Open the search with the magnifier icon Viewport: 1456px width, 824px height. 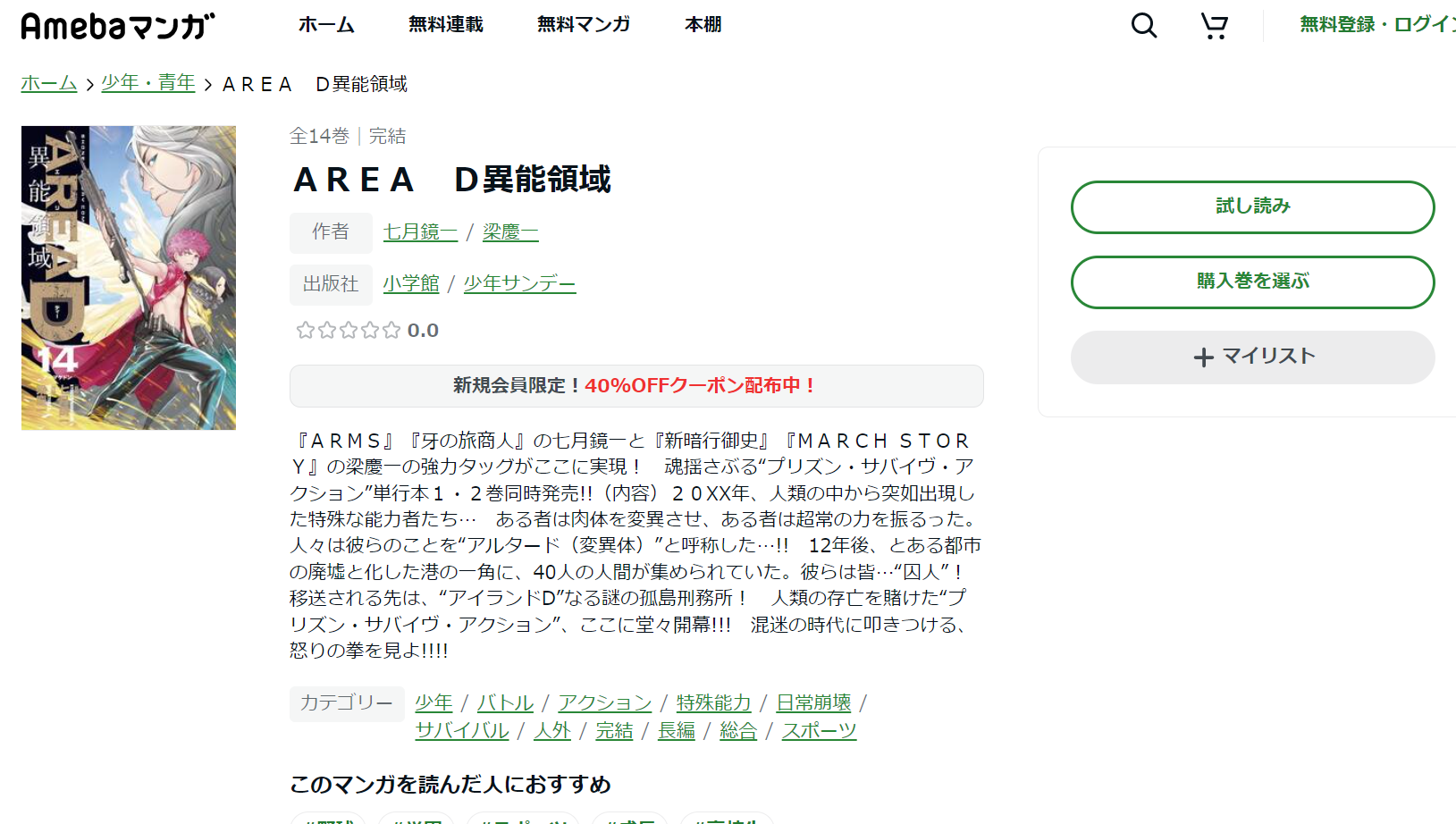pyautogui.click(x=1142, y=26)
